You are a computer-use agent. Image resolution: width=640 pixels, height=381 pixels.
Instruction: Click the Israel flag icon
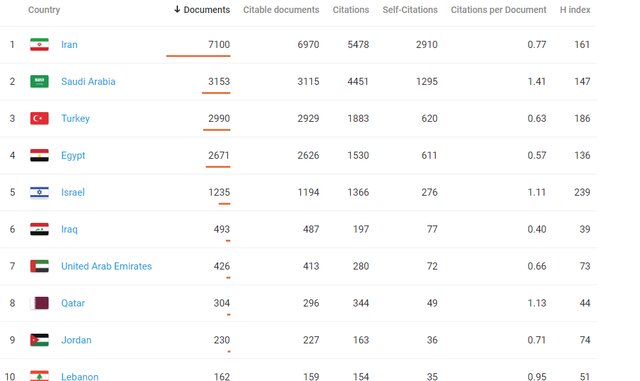point(40,192)
